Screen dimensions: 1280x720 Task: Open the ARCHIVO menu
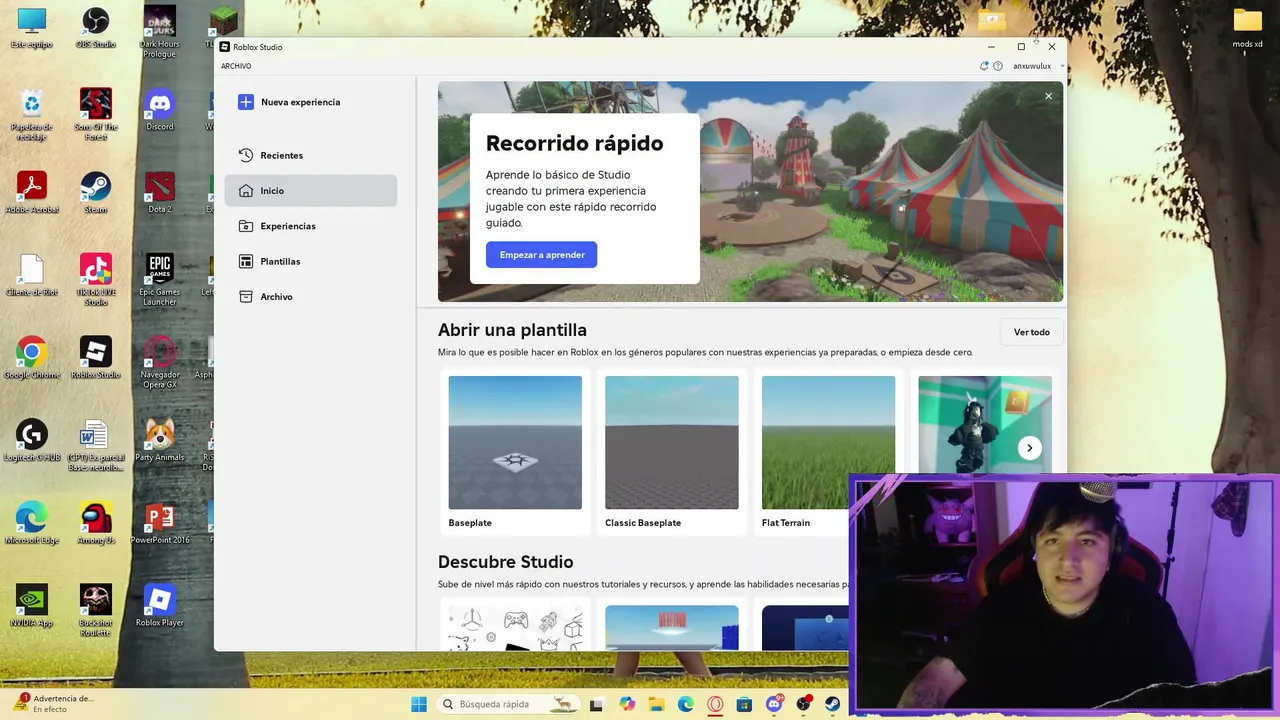236,66
